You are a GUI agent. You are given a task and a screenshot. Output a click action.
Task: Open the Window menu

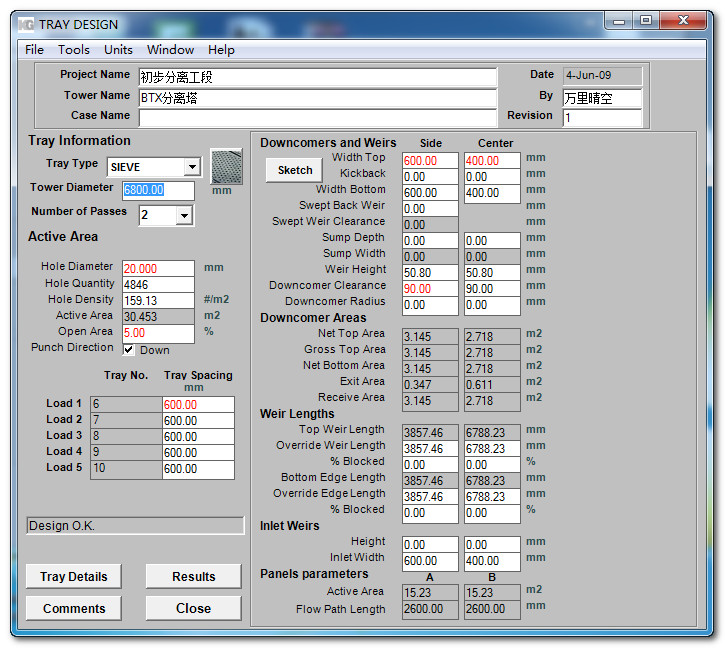[x=170, y=49]
